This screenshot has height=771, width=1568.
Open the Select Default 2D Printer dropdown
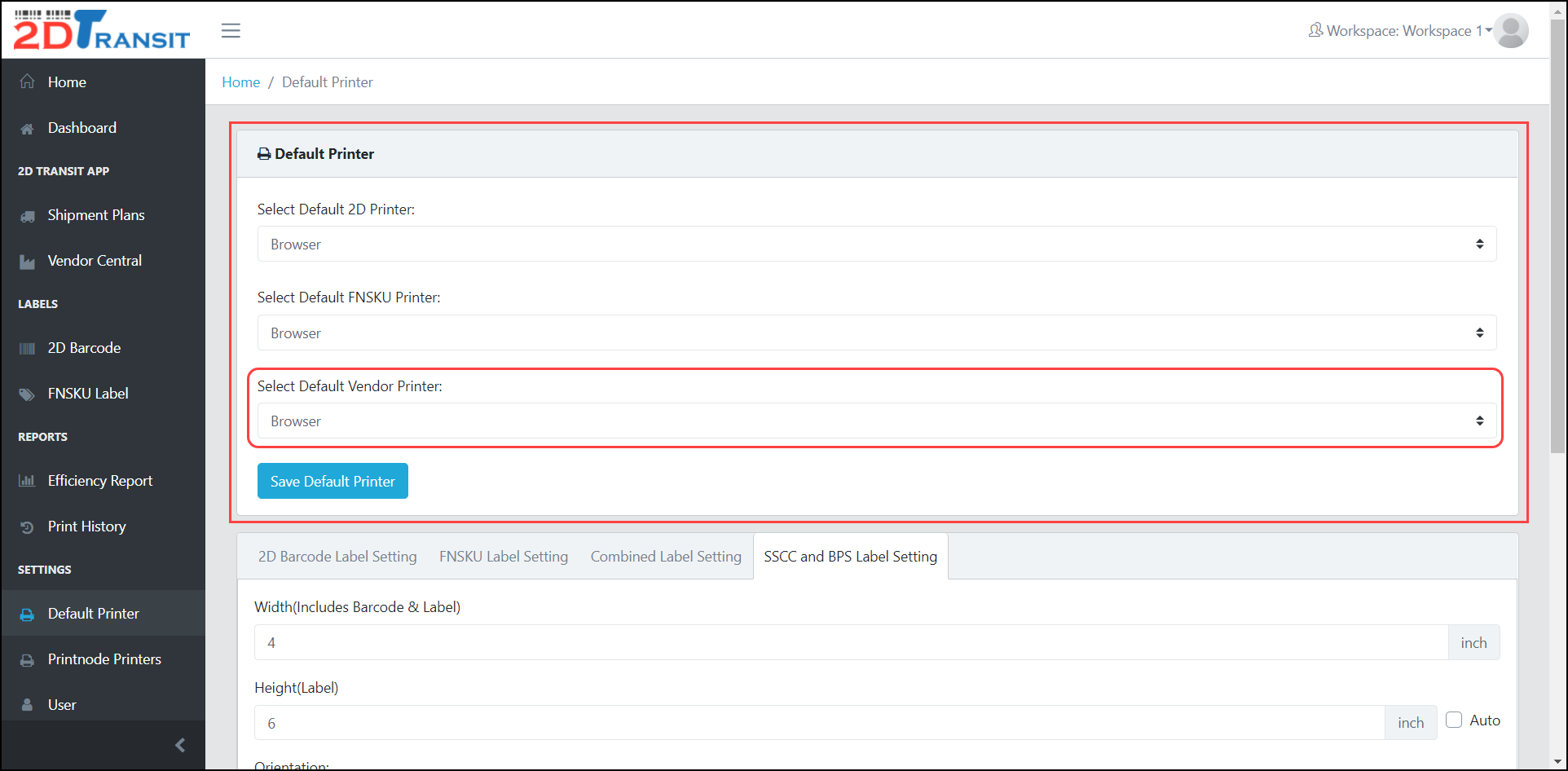[876, 245]
